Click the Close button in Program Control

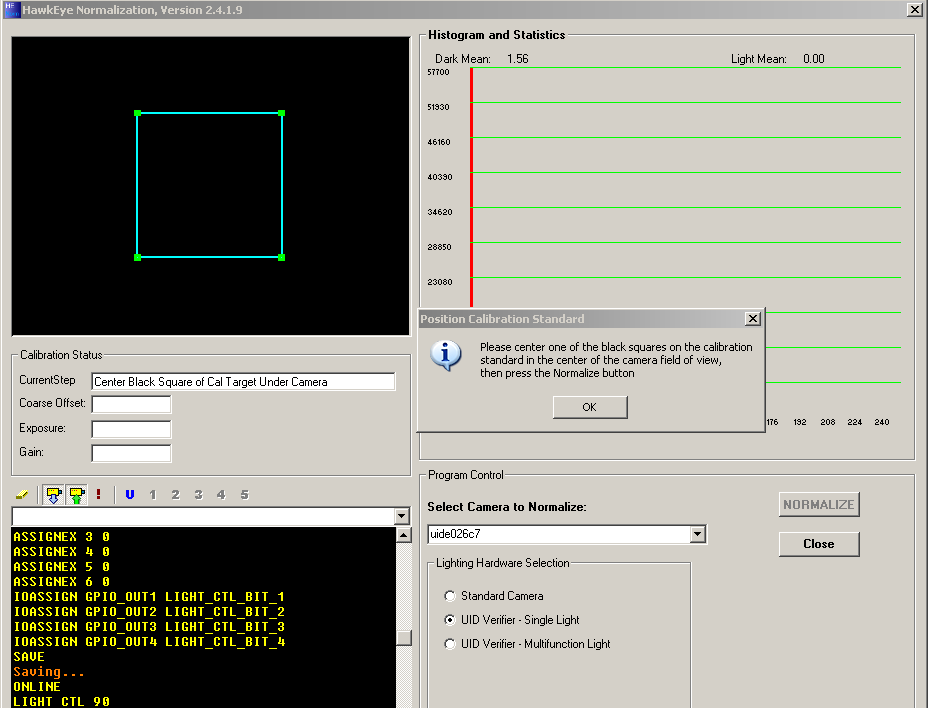(x=818, y=544)
